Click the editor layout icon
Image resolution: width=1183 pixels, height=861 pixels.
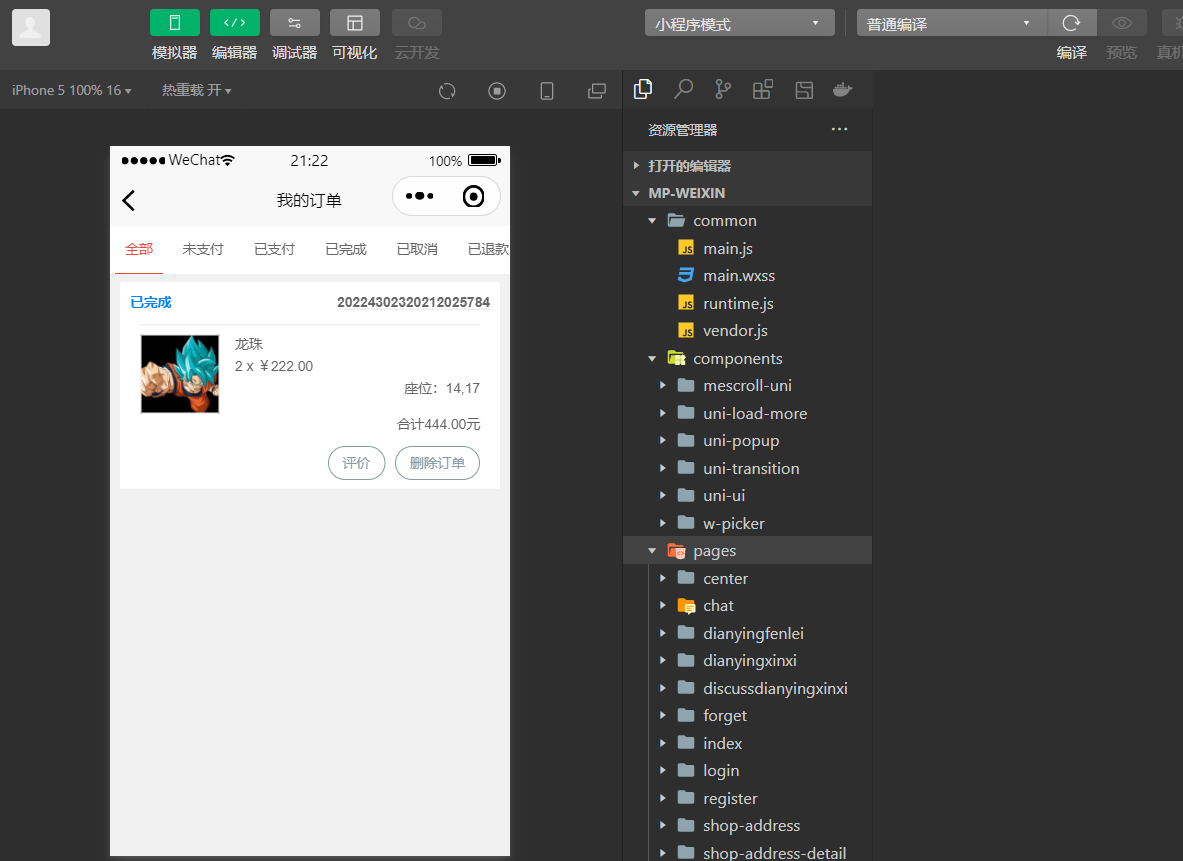click(804, 90)
